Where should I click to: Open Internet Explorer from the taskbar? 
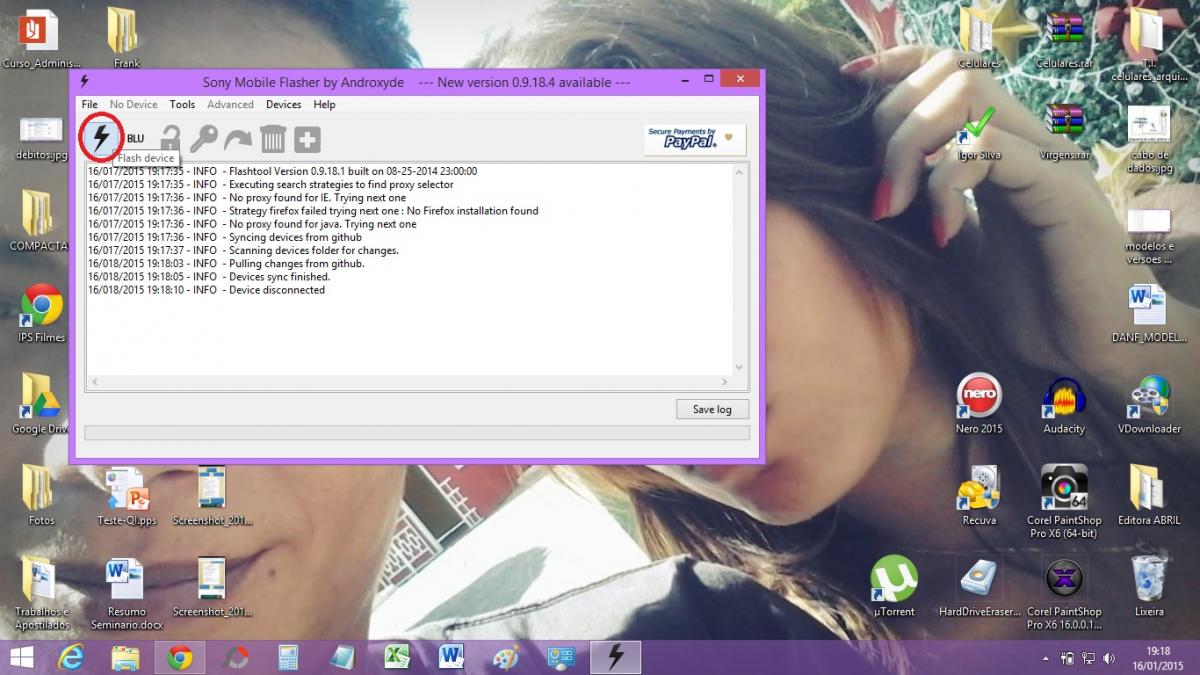pyautogui.click(x=72, y=657)
